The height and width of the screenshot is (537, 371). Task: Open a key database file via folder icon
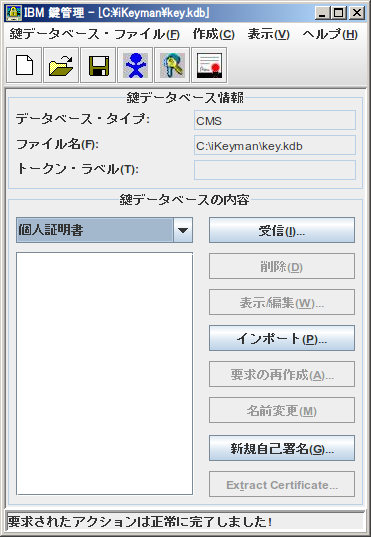(x=61, y=65)
